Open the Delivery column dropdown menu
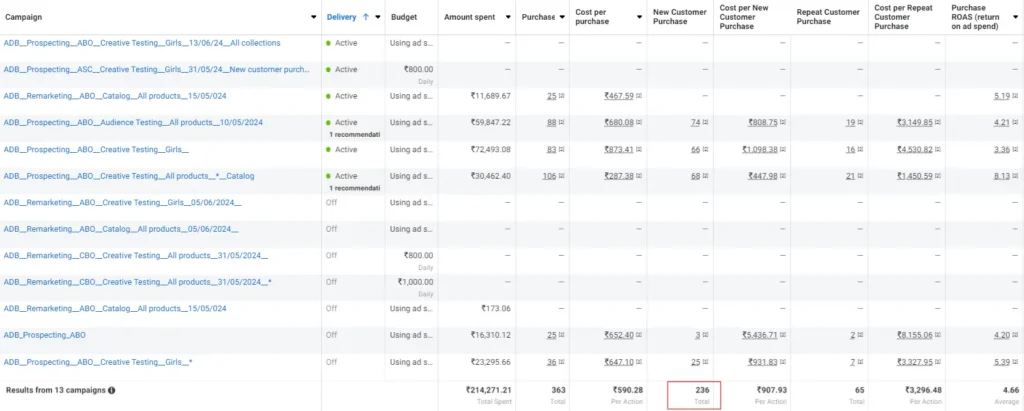 pos(378,17)
